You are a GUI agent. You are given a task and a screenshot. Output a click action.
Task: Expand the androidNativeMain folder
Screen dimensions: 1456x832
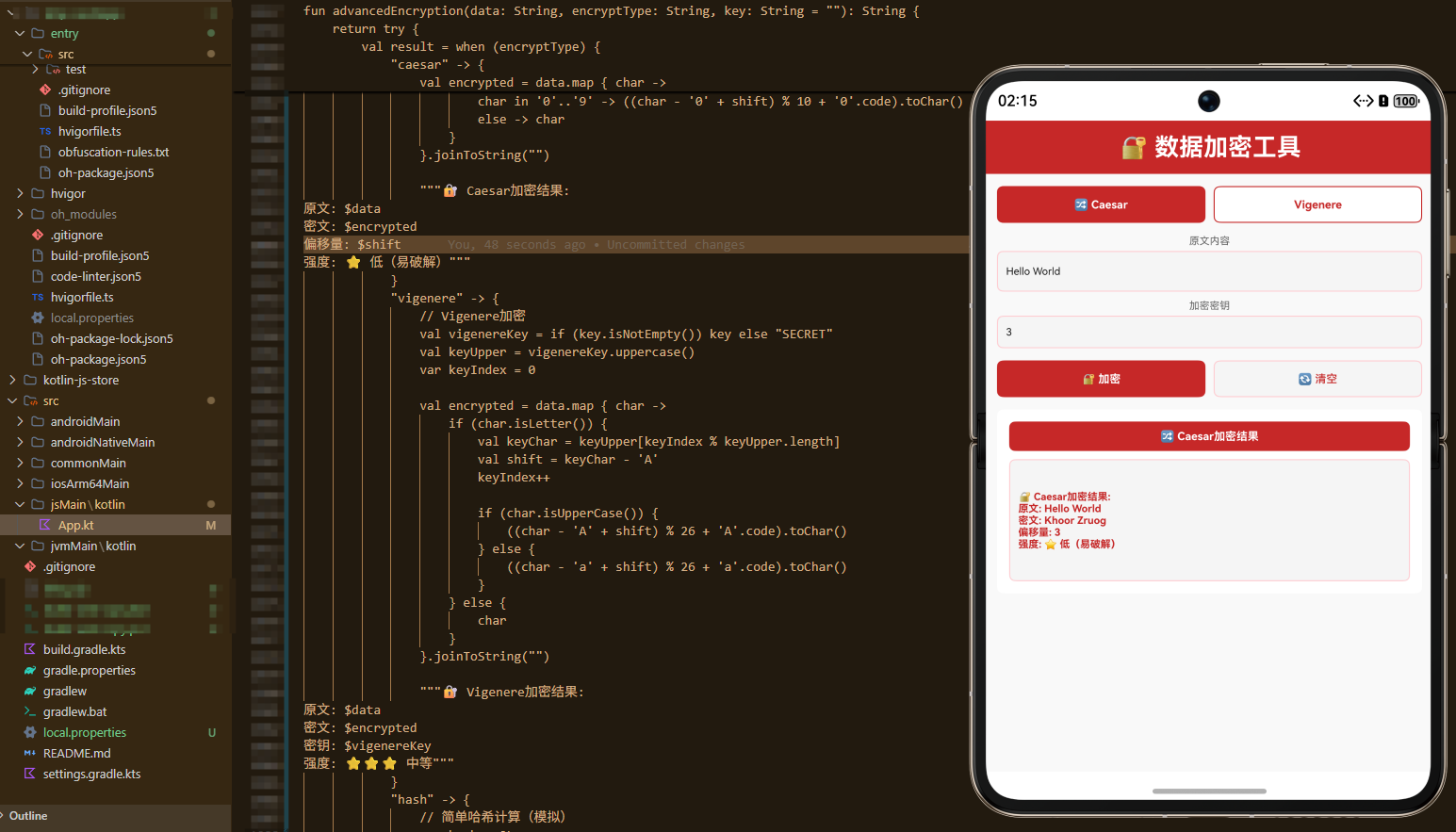[x=20, y=442]
